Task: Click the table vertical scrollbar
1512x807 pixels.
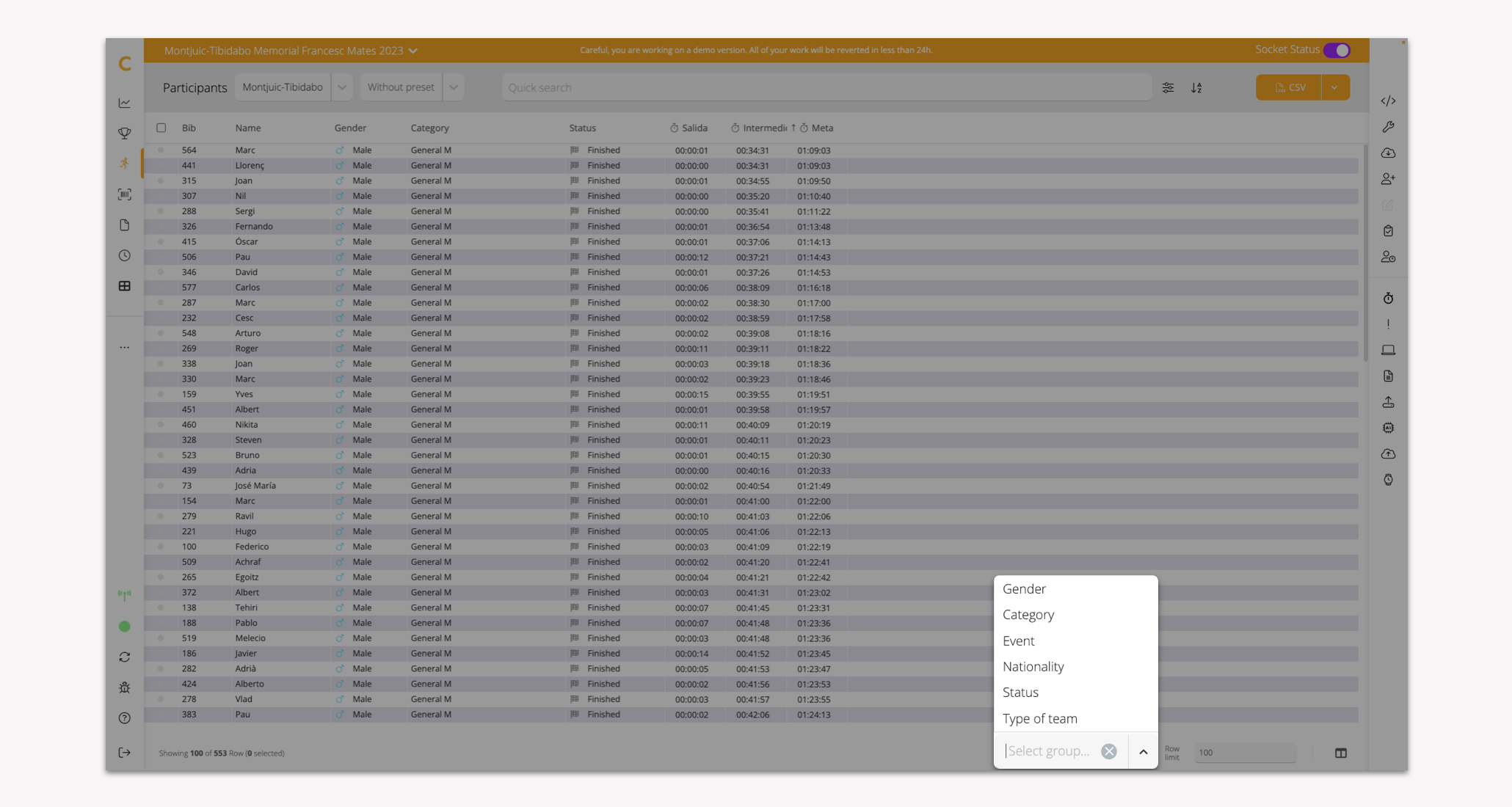Action: (x=1365, y=253)
